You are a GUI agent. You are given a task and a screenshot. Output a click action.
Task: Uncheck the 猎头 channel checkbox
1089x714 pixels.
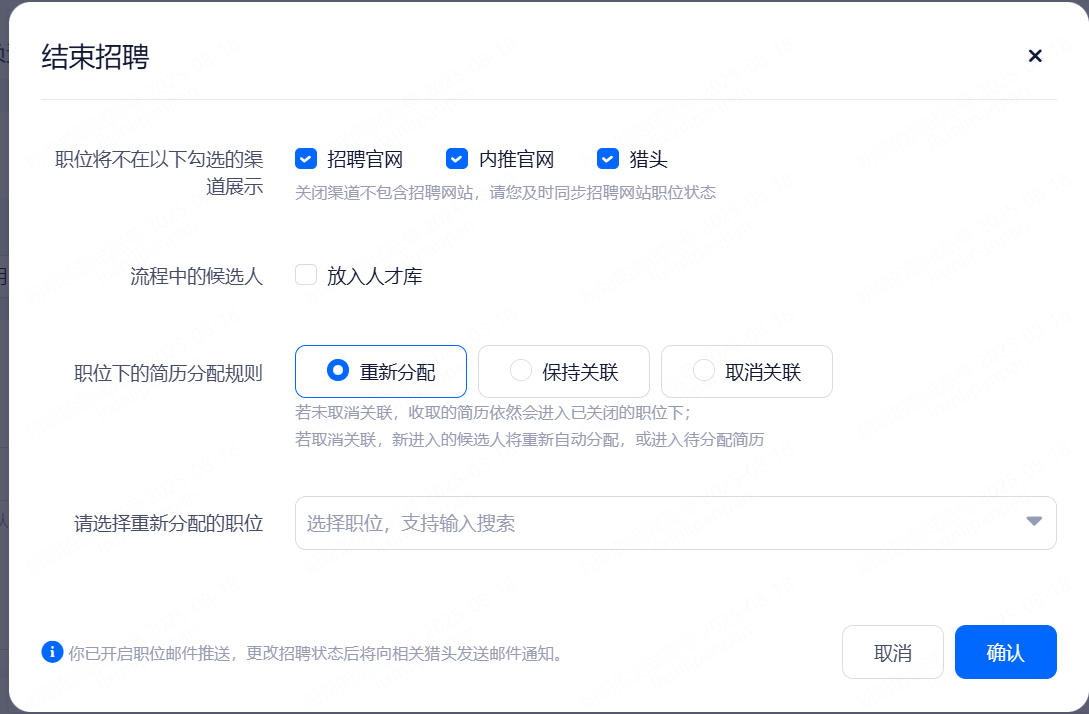(x=608, y=159)
